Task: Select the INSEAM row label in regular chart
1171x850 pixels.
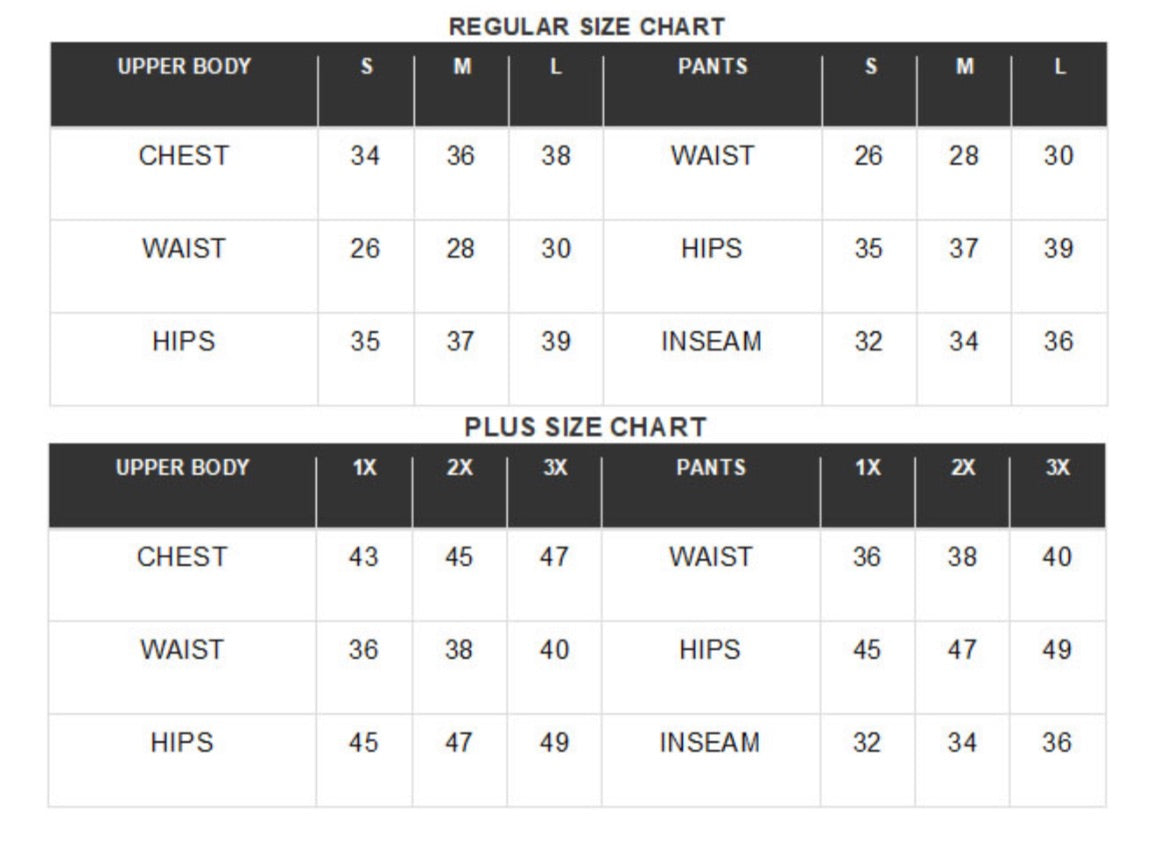Action: pos(711,342)
